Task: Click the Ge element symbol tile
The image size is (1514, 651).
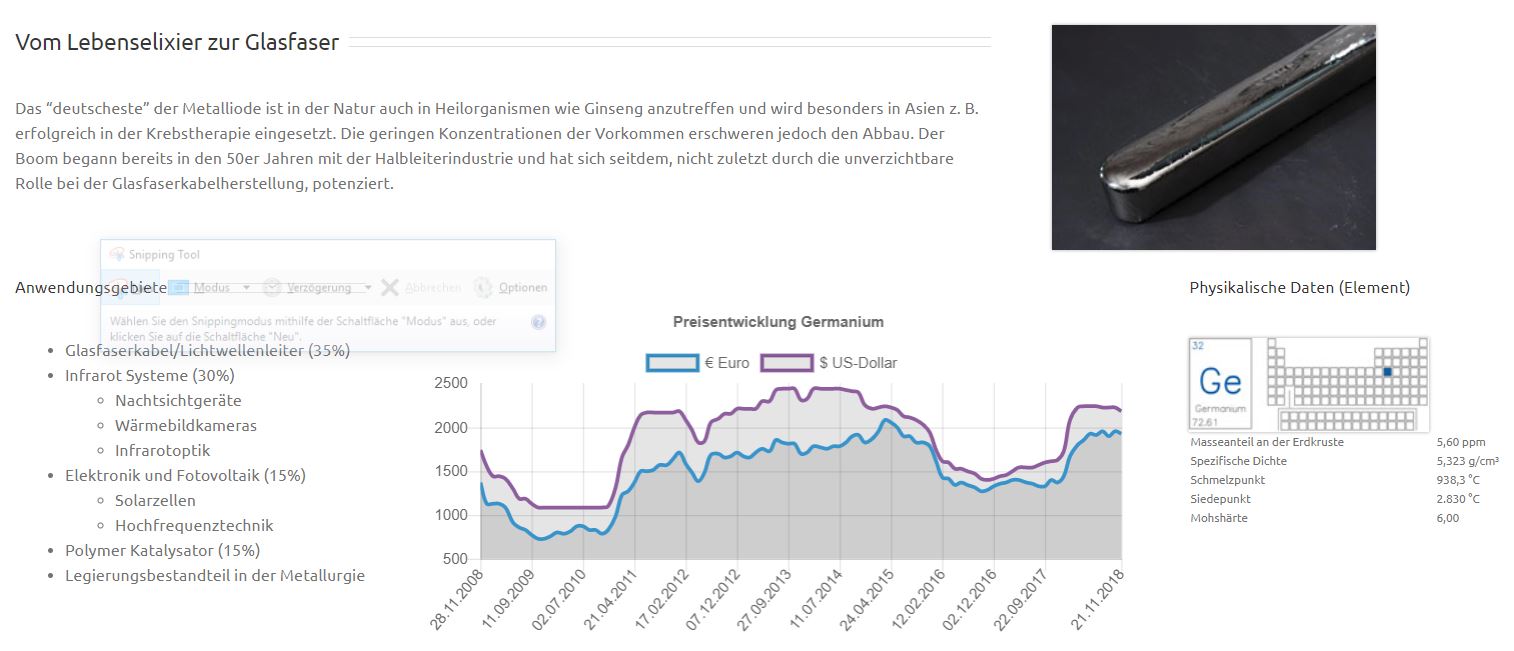Action: pos(1220,383)
